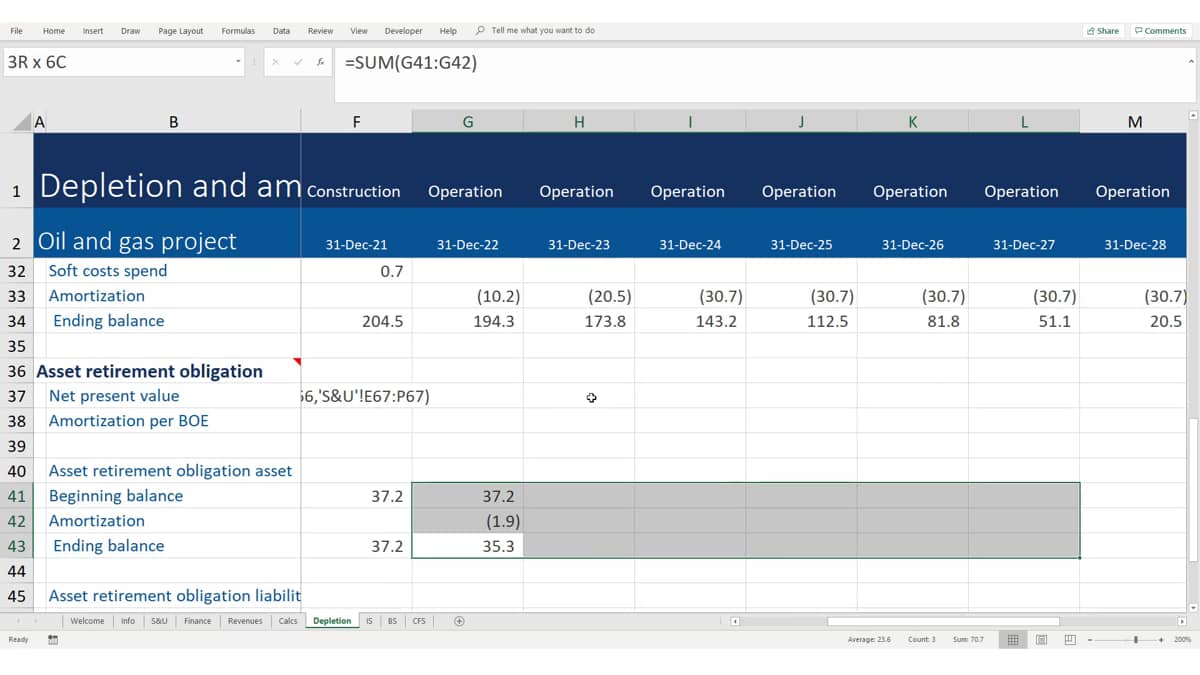Switch to the IS sheet tab
Screen dimensions: 1200x675
point(369,621)
